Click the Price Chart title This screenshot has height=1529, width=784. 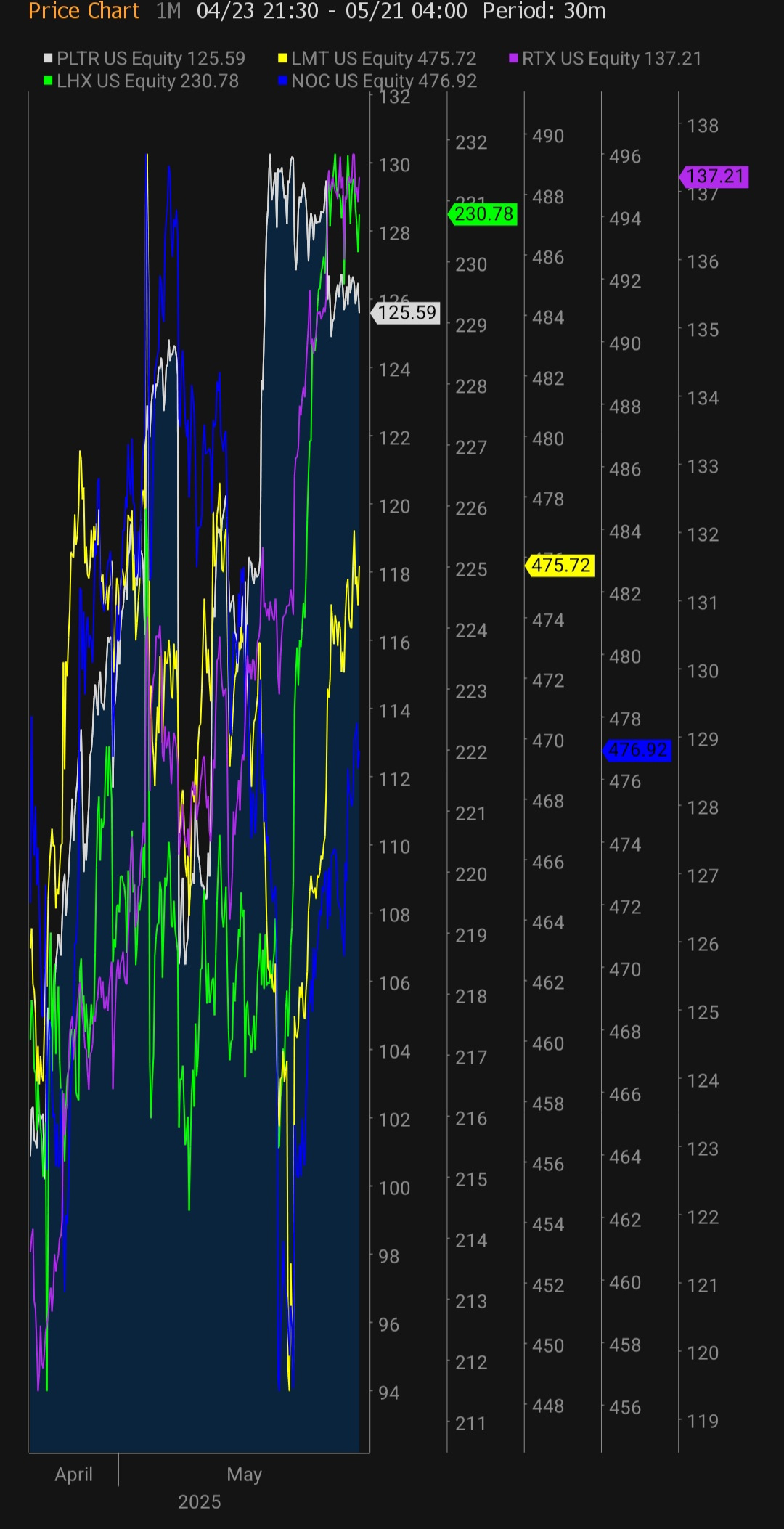point(83,11)
